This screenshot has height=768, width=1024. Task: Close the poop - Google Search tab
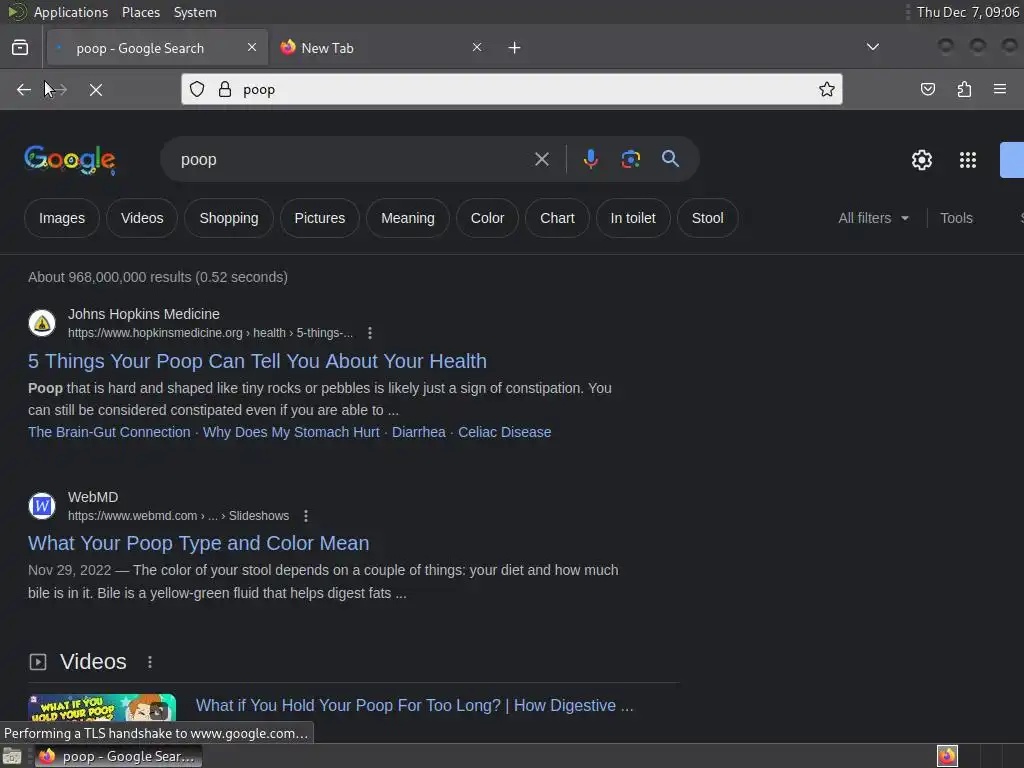(252, 47)
